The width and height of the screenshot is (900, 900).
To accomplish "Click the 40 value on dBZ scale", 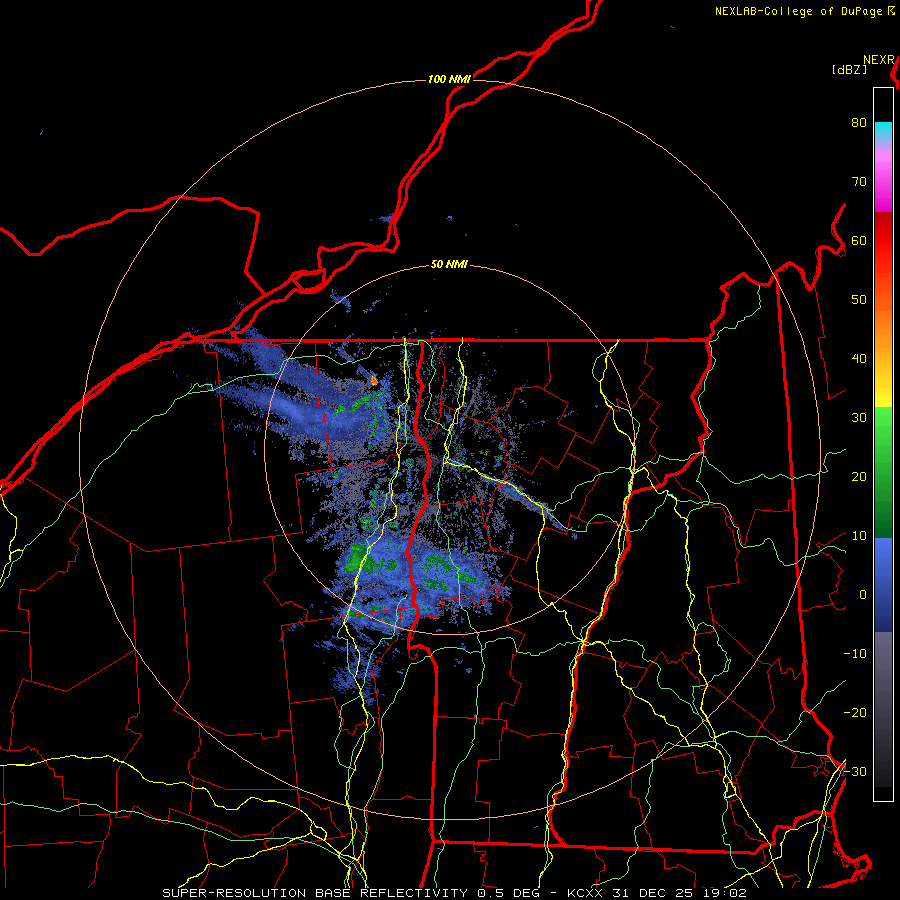I will (859, 359).
